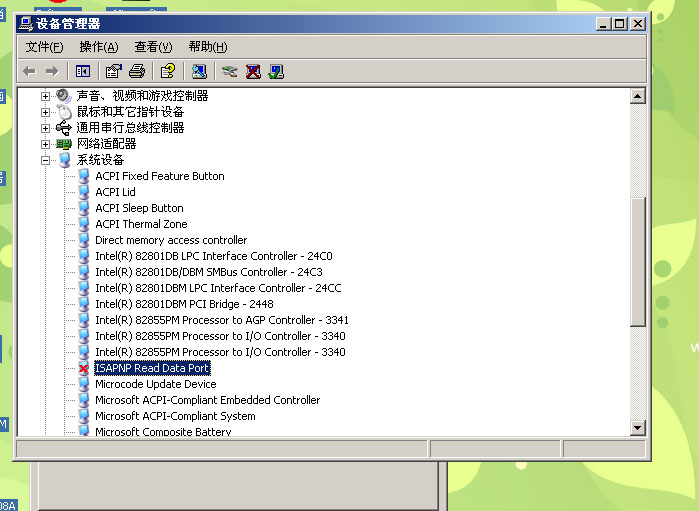The height and width of the screenshot is (511, 699).
Task: Select ACPI Thermal Zone in the list
Action: [x=141, y=224]
